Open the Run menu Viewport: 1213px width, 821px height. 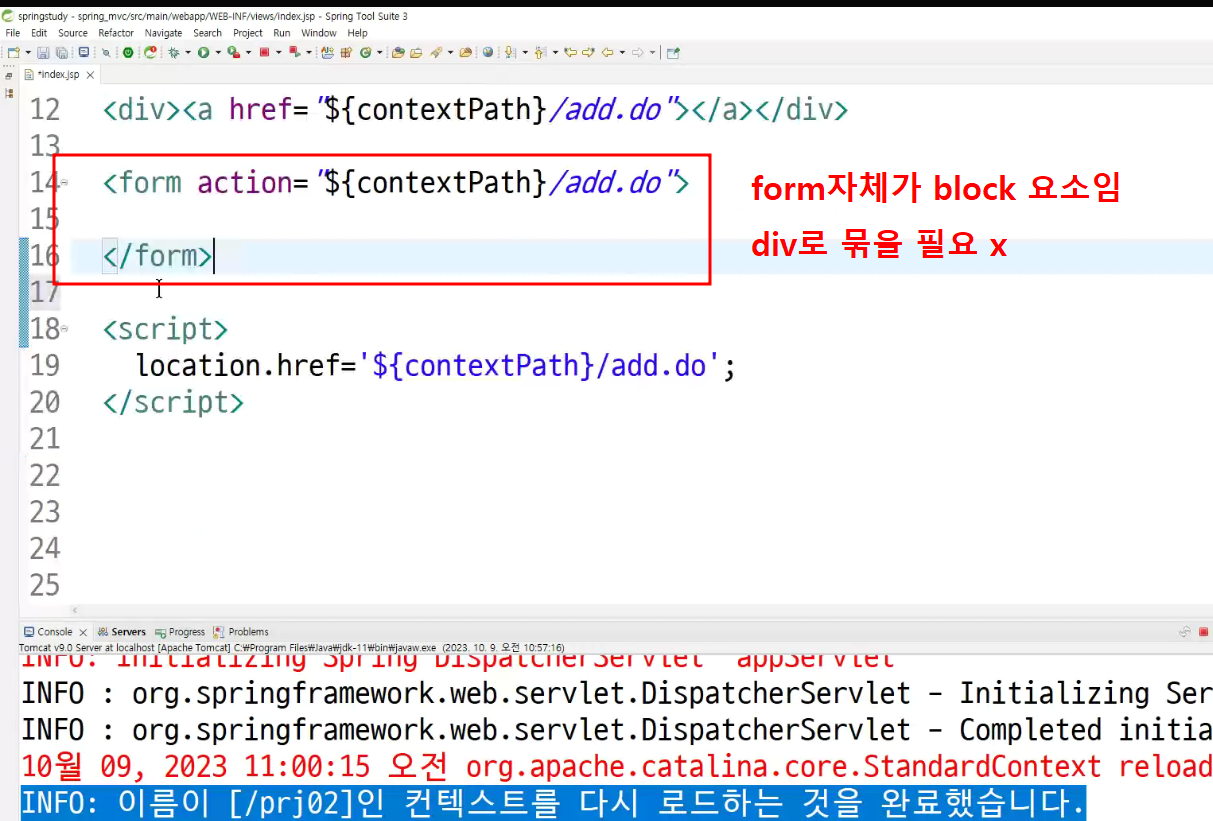coord(282,33)
